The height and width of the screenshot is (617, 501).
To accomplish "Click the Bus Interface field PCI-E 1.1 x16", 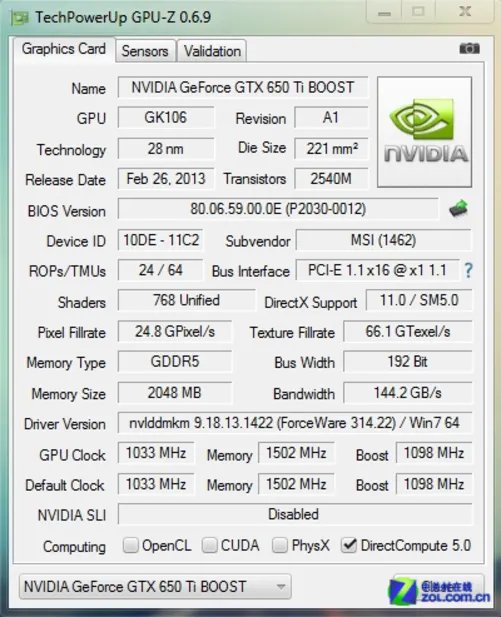I will click(377, 270).
